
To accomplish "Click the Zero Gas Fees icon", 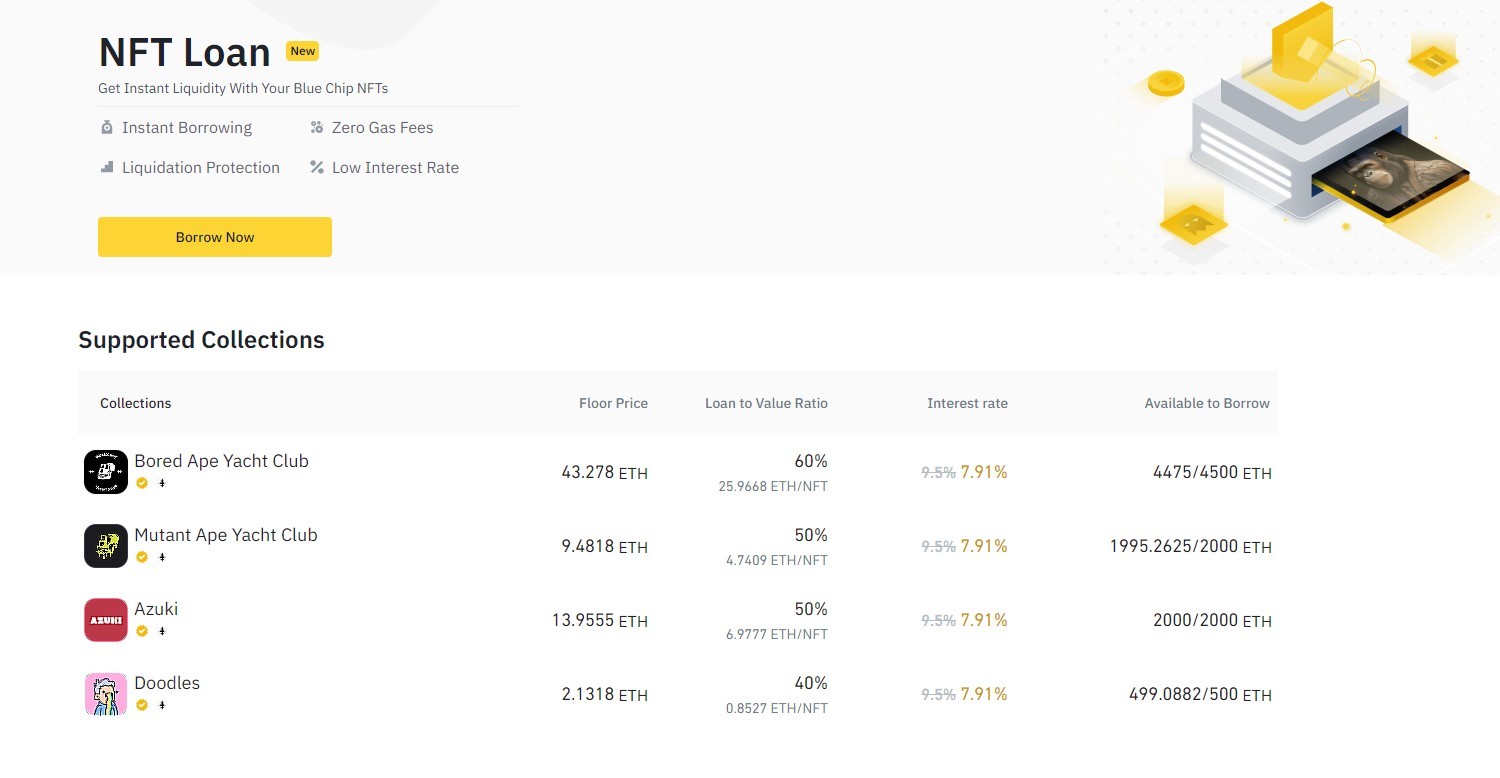I will [x=317, y=128].
